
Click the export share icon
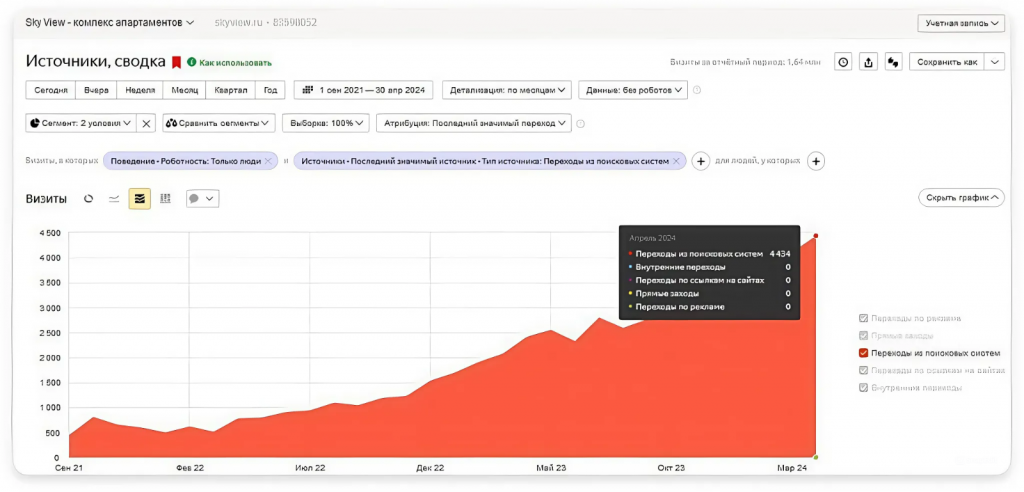869,62
